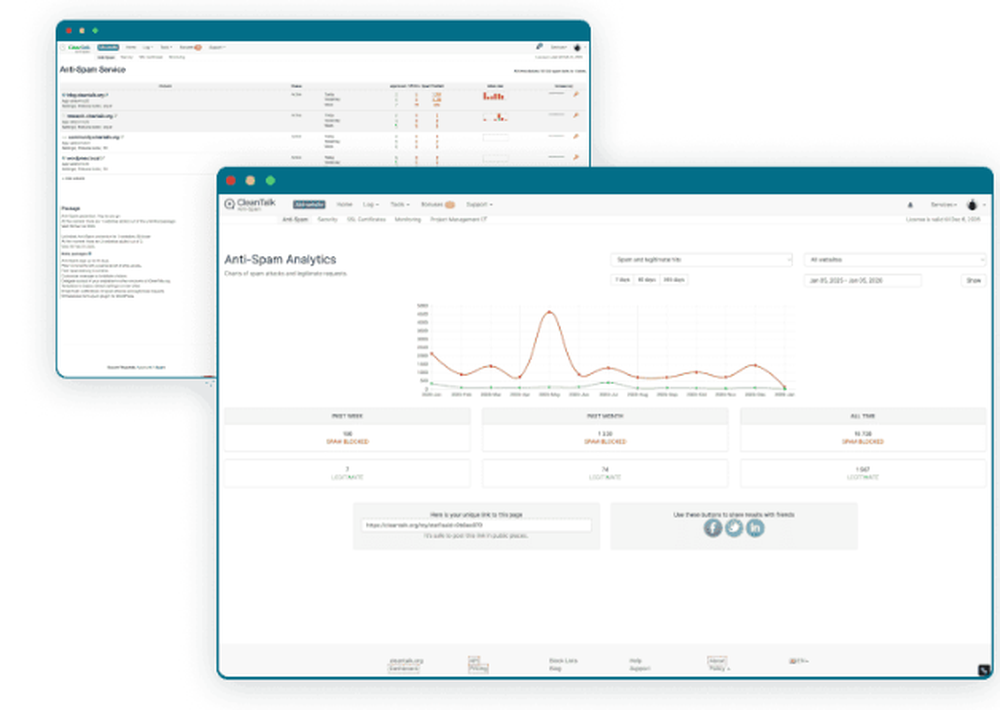
Task: Click the unique page link input field
Action: pyautogui.click(x=477, y=524)
